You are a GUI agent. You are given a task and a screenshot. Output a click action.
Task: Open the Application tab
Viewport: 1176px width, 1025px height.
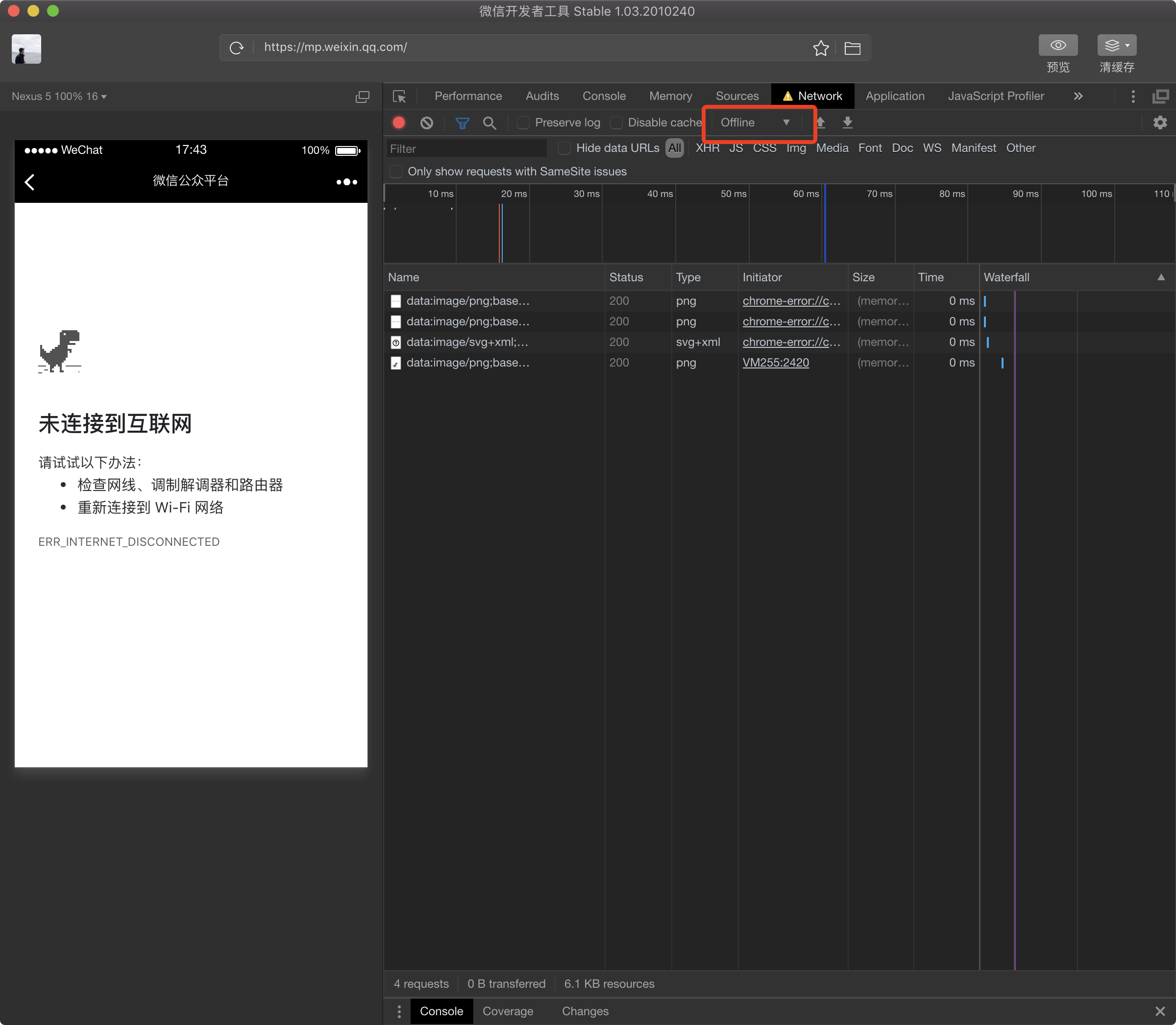point(895,96)
